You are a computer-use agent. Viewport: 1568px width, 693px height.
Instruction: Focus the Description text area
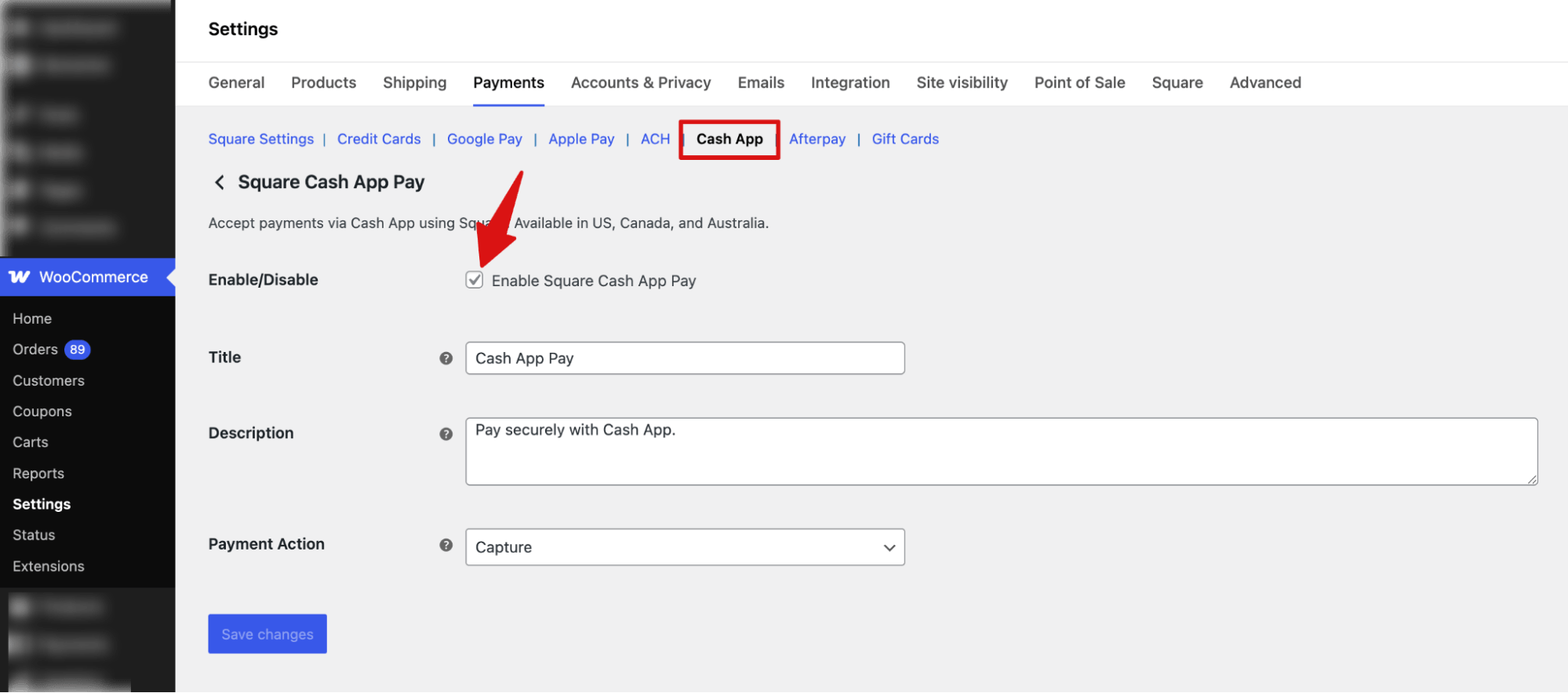(x=1002, y=452)
